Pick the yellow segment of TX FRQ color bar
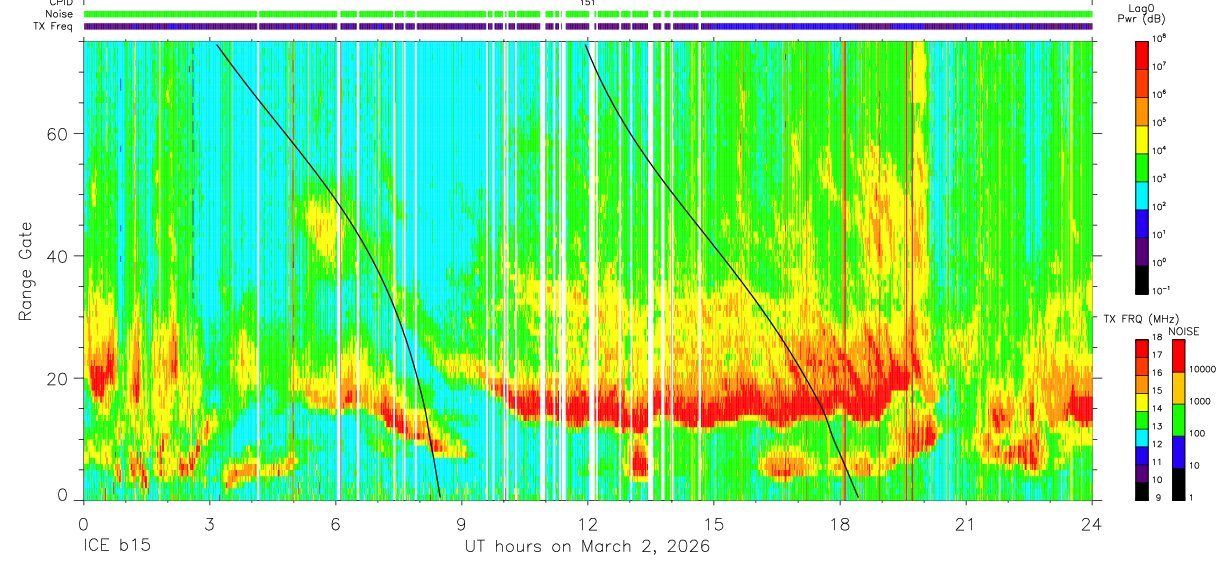Screen dimensions: 1228x567 [1142, 401]
